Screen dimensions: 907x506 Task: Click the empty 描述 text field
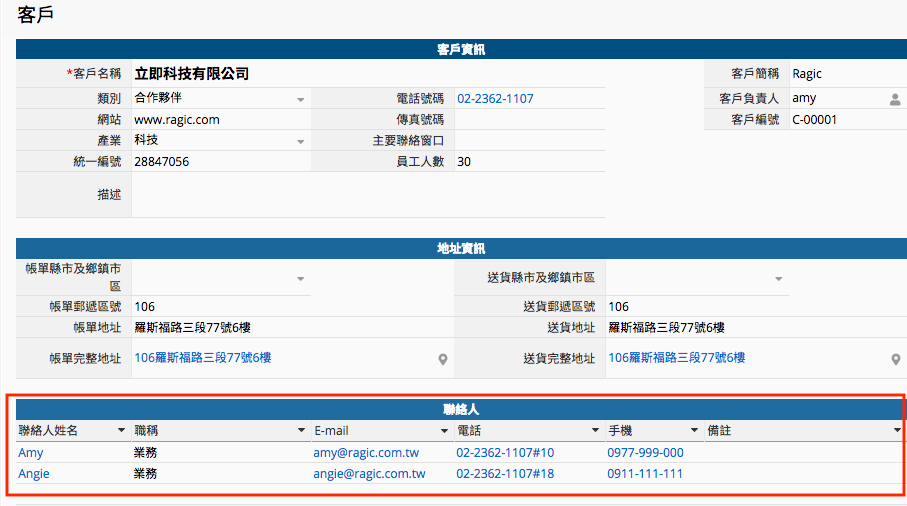point(368,195)
